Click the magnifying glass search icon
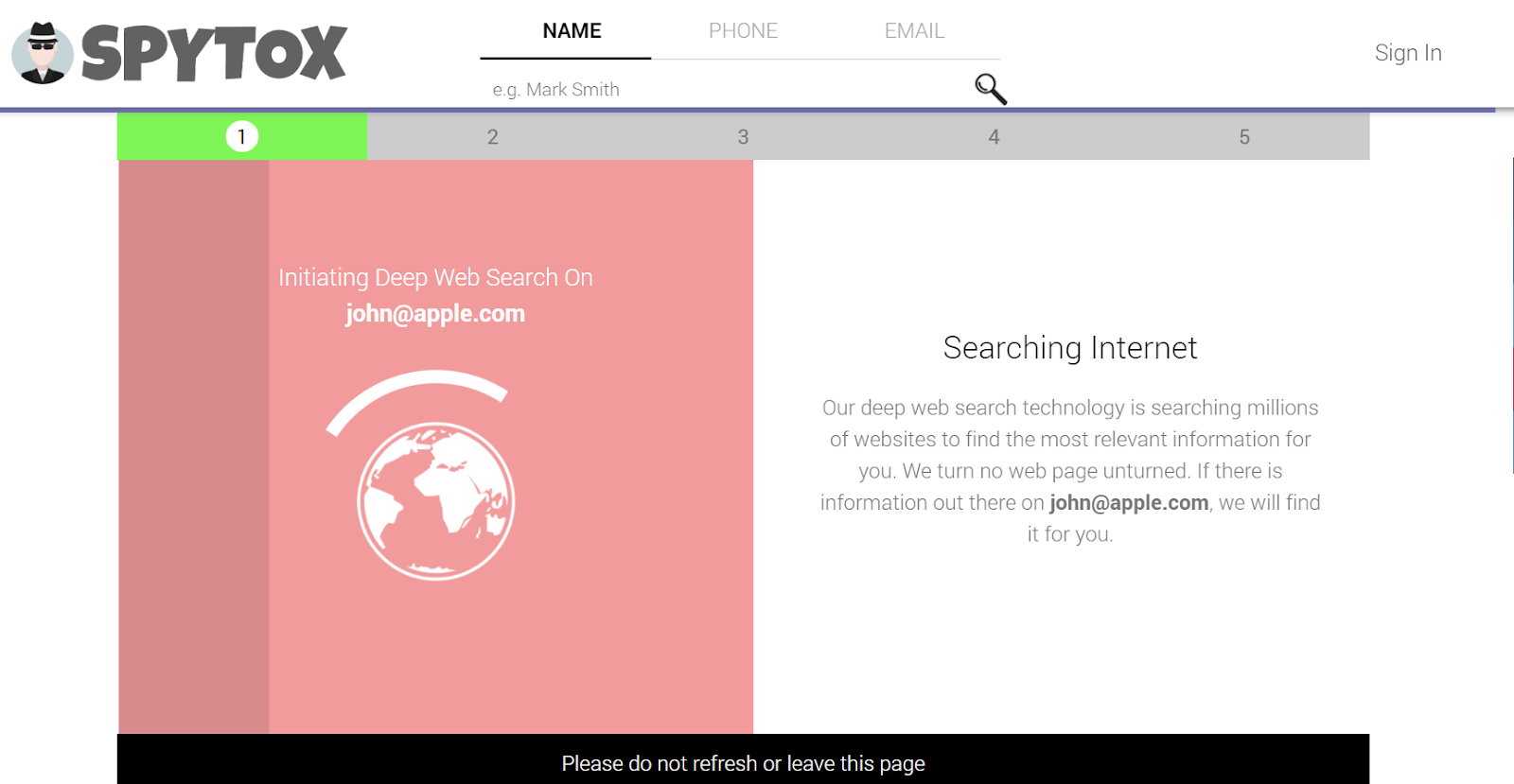 click(x=991, y=89)
